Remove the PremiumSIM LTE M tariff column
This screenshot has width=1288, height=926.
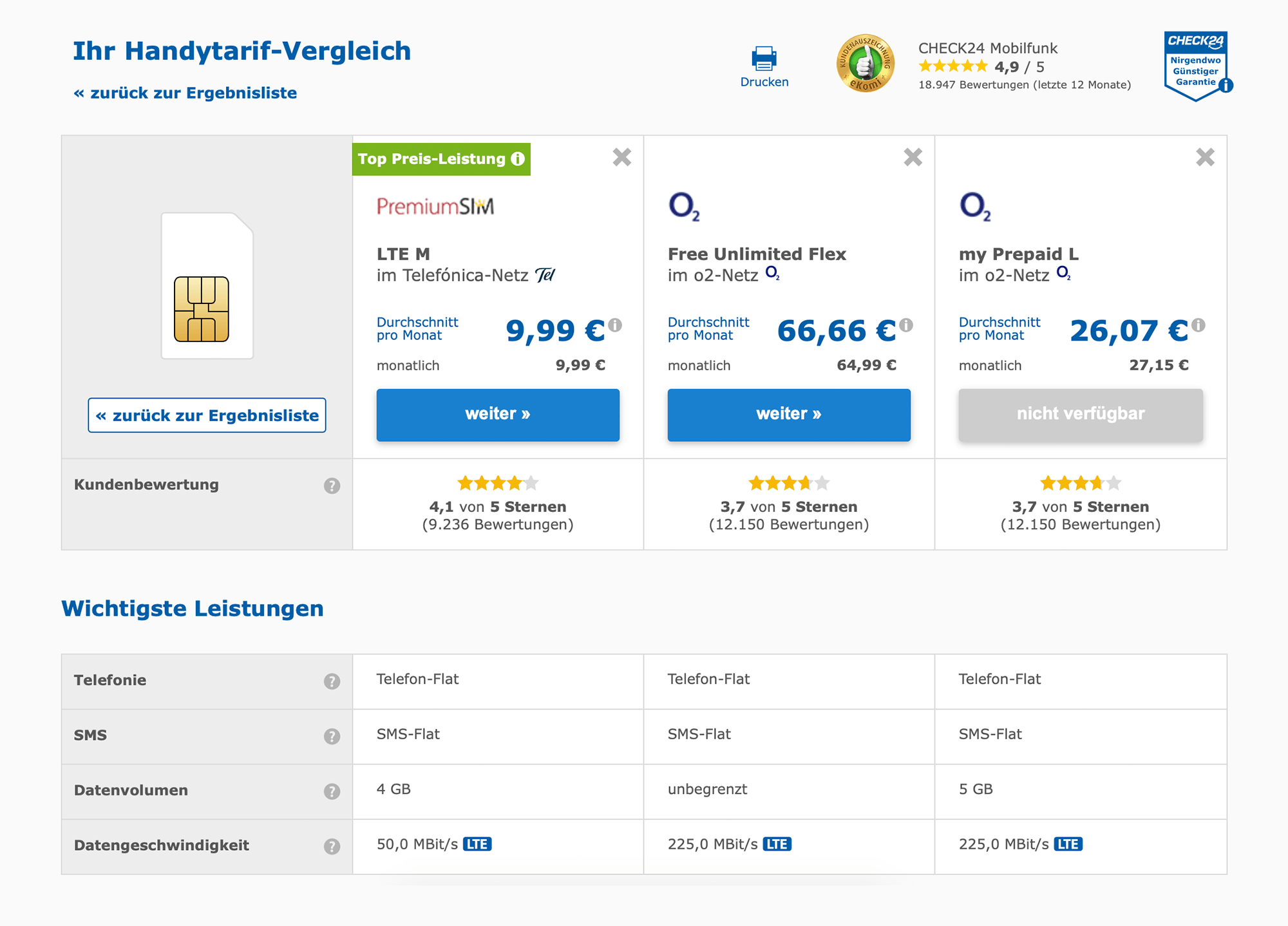coord(621,157)
